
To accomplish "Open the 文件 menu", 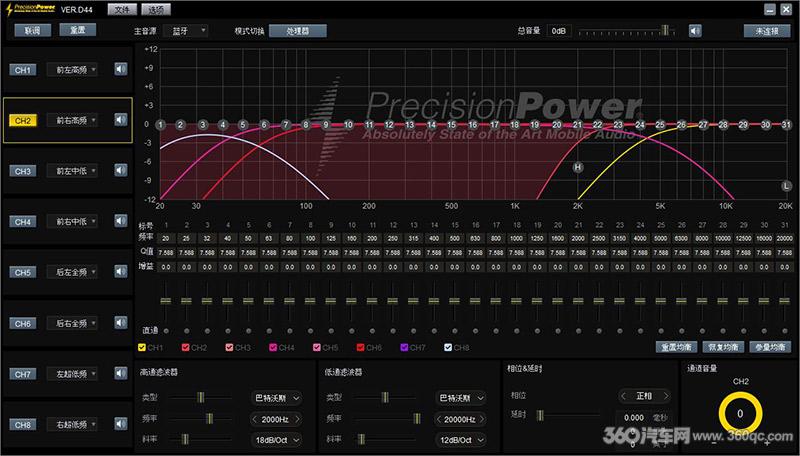I will pos(122,9).
